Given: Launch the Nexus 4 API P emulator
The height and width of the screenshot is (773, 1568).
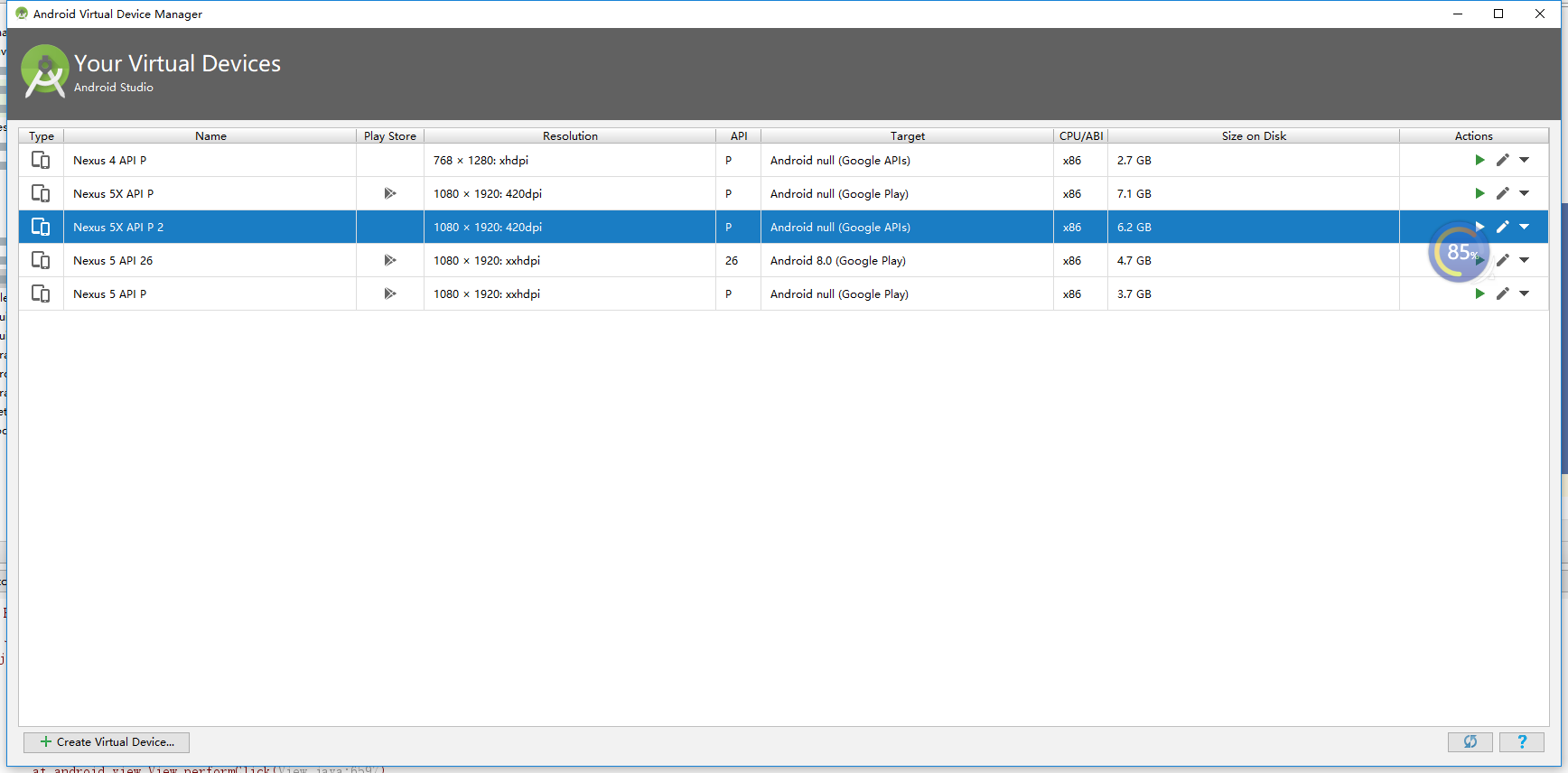Looking at the screenshot, I should pyautogui.click(x=1479, y=160).
